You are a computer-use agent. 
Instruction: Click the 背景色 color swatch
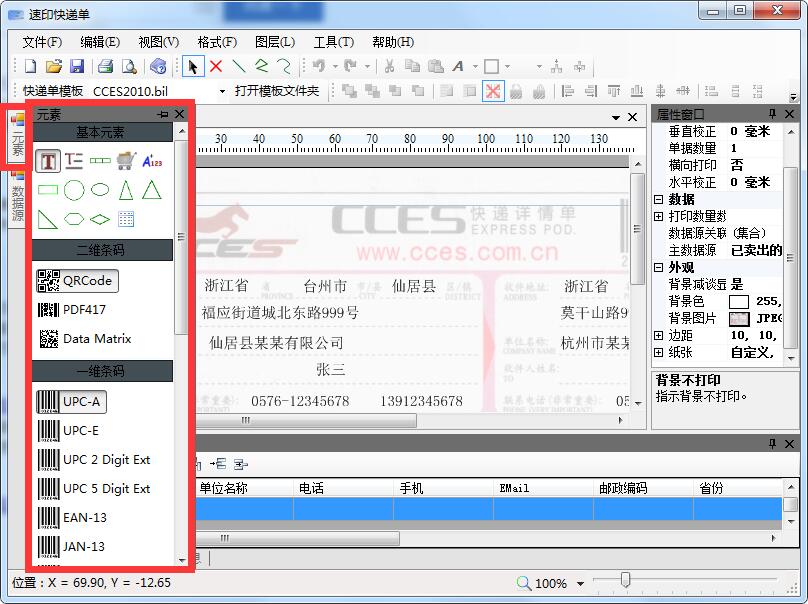[x=739, y=302]
